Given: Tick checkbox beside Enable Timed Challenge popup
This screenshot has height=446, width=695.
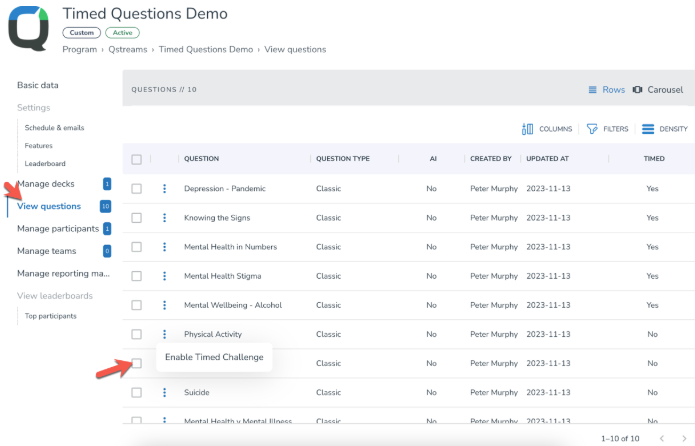Looking at the screenshot, I should click(x=137, y=364).
